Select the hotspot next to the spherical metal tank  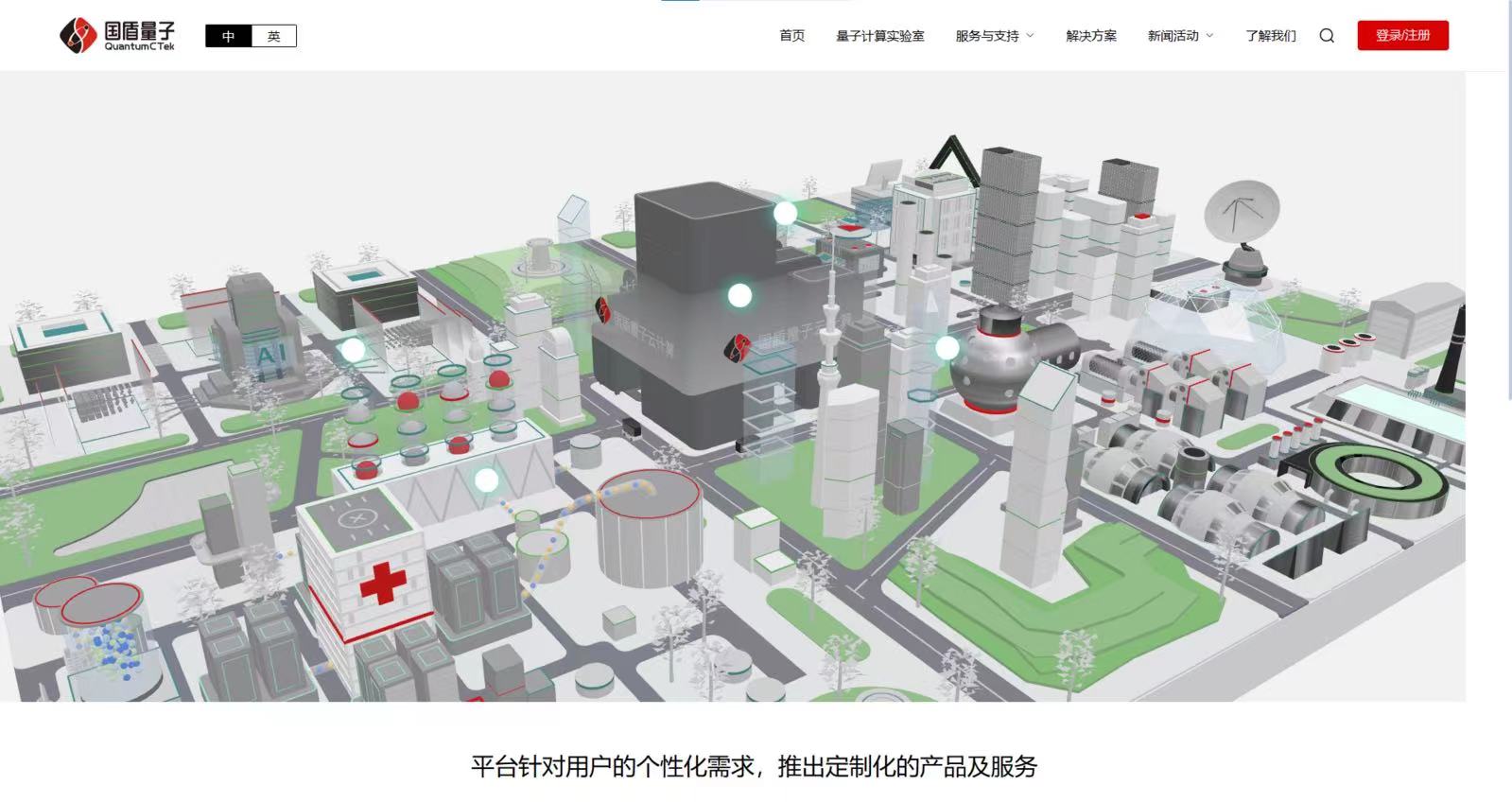[x=947, y=348]
